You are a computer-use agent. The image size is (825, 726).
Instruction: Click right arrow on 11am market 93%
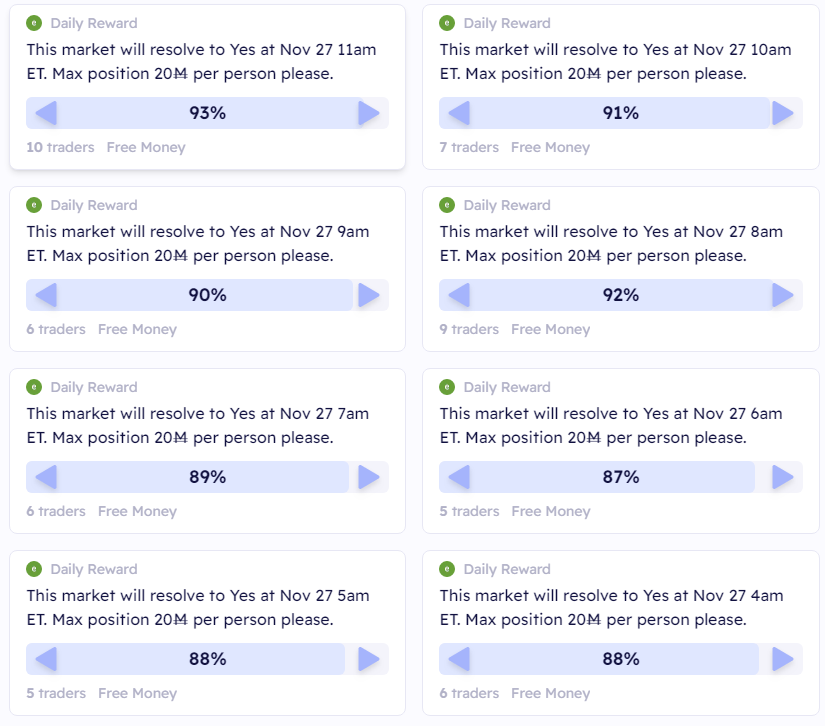coord(369,113)
